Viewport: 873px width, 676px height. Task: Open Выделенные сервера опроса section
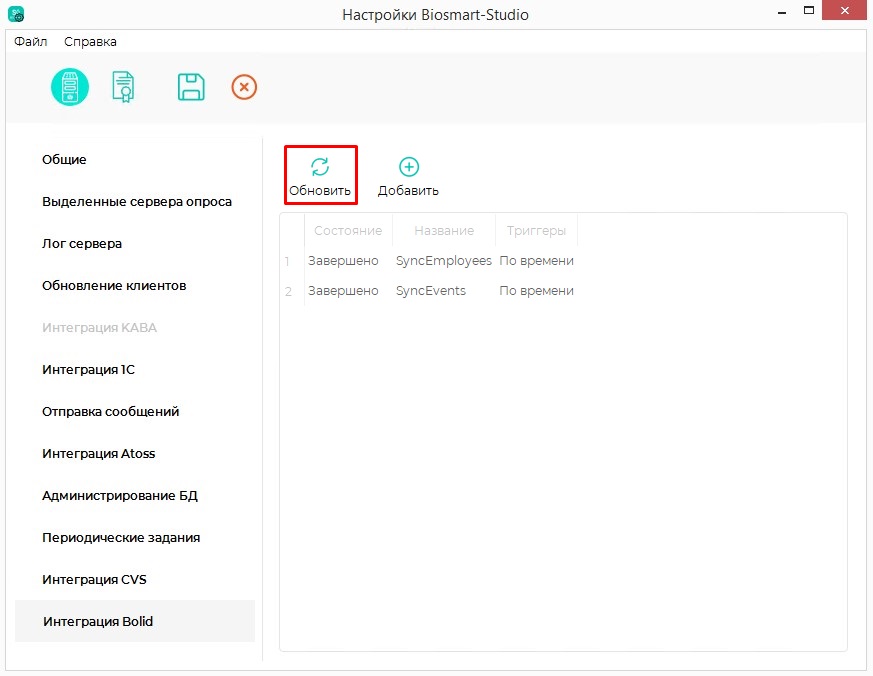click(x=135, y=202)
